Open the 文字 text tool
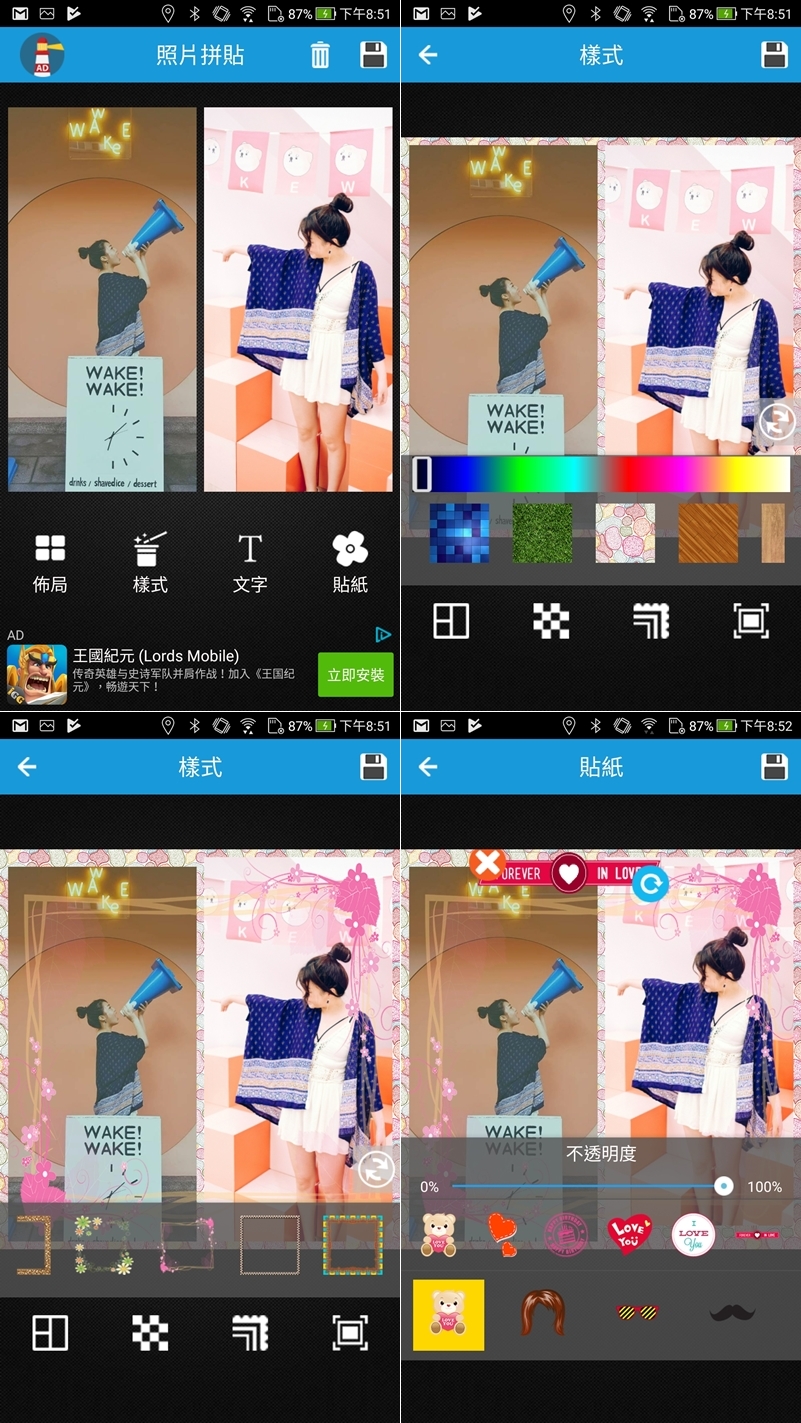Viewport: 801px width, 1423px height. click(x=250, y=563)
